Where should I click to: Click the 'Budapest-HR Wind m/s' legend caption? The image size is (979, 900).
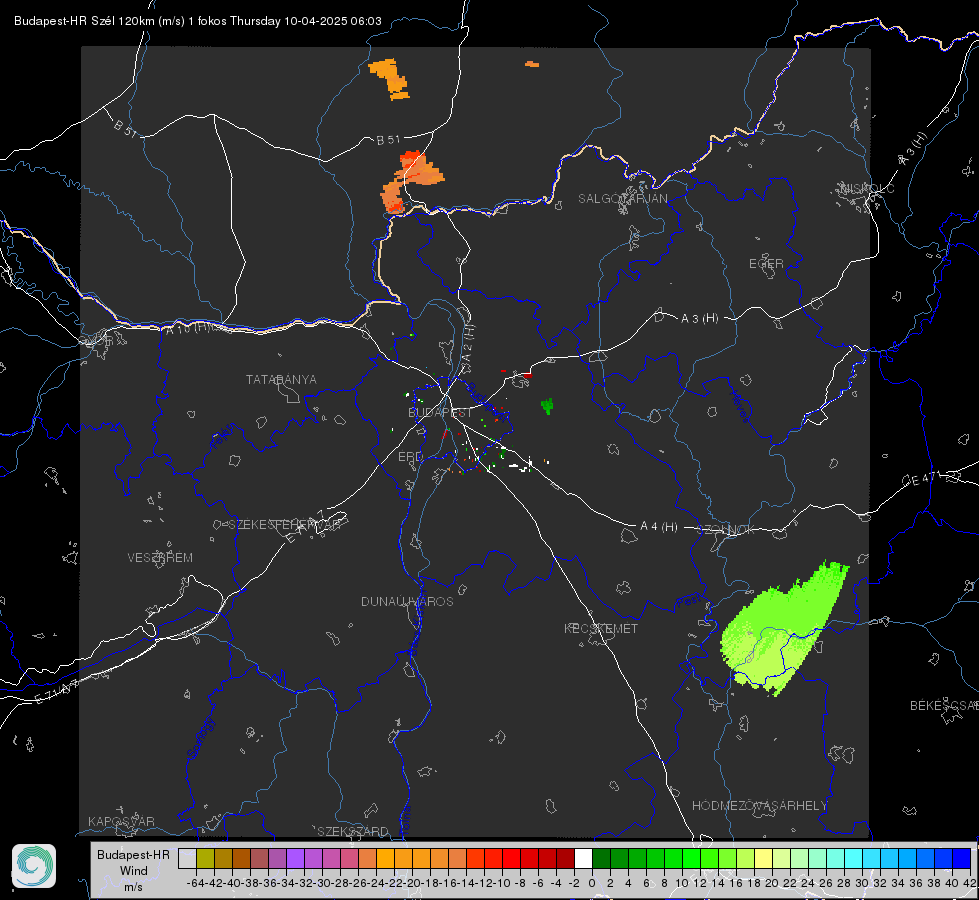[133, 870]
